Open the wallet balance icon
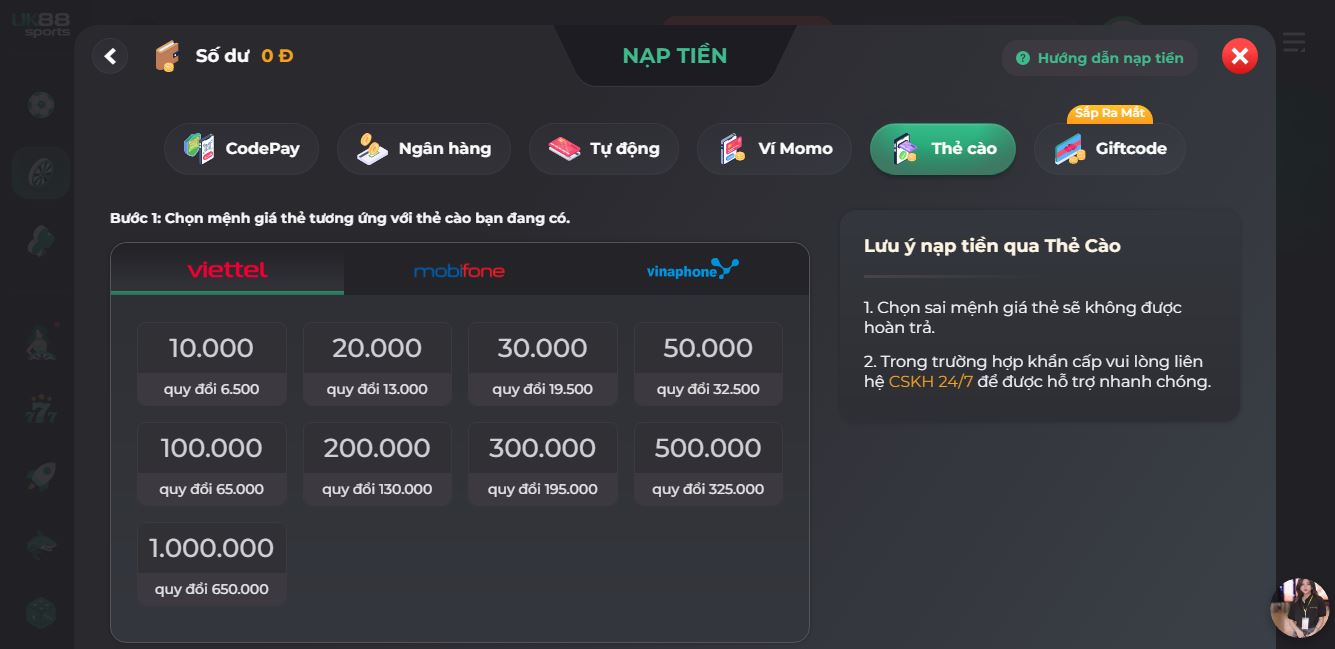The image size is (1335, 649). (167, 56)
